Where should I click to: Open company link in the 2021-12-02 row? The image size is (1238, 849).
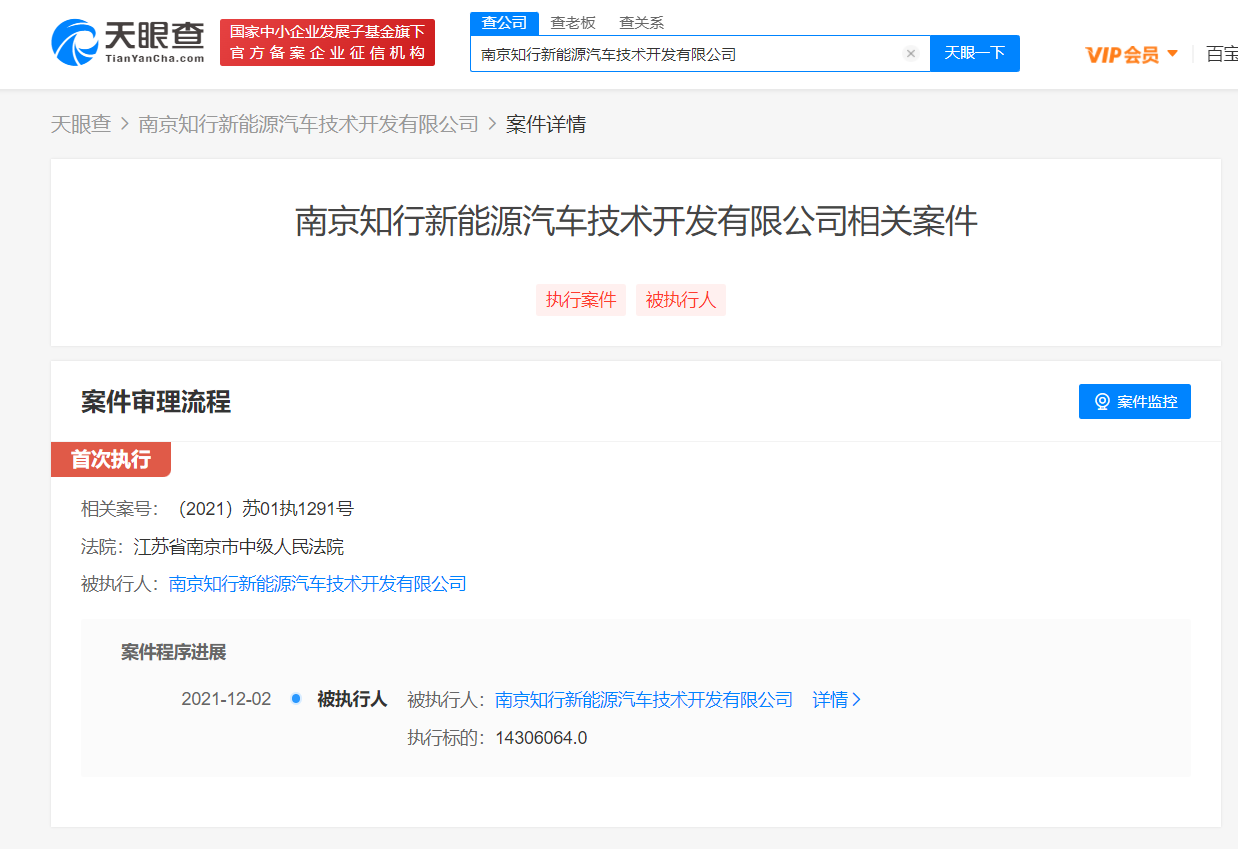(644, 700)
